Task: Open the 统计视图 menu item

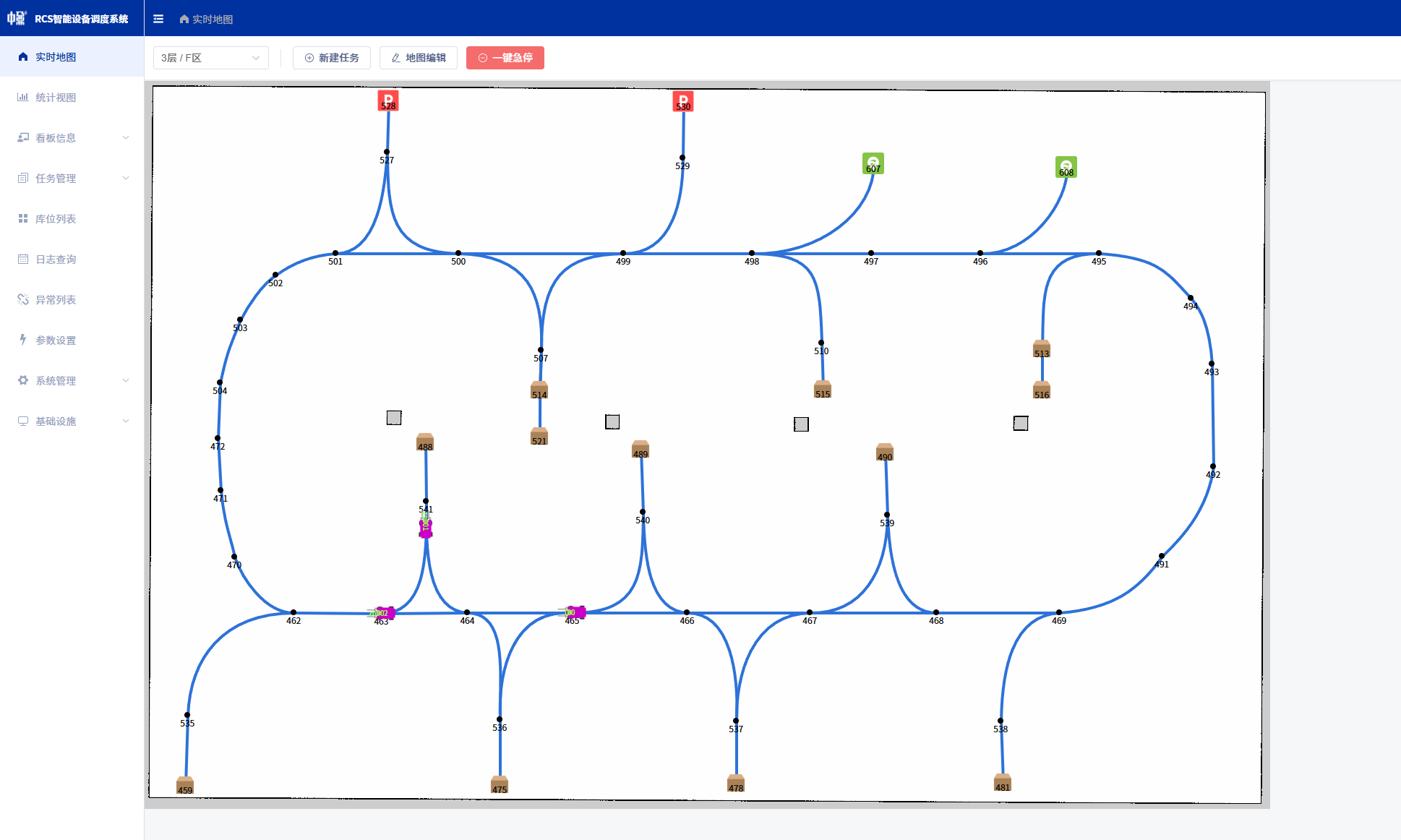Action: [56, 97]
